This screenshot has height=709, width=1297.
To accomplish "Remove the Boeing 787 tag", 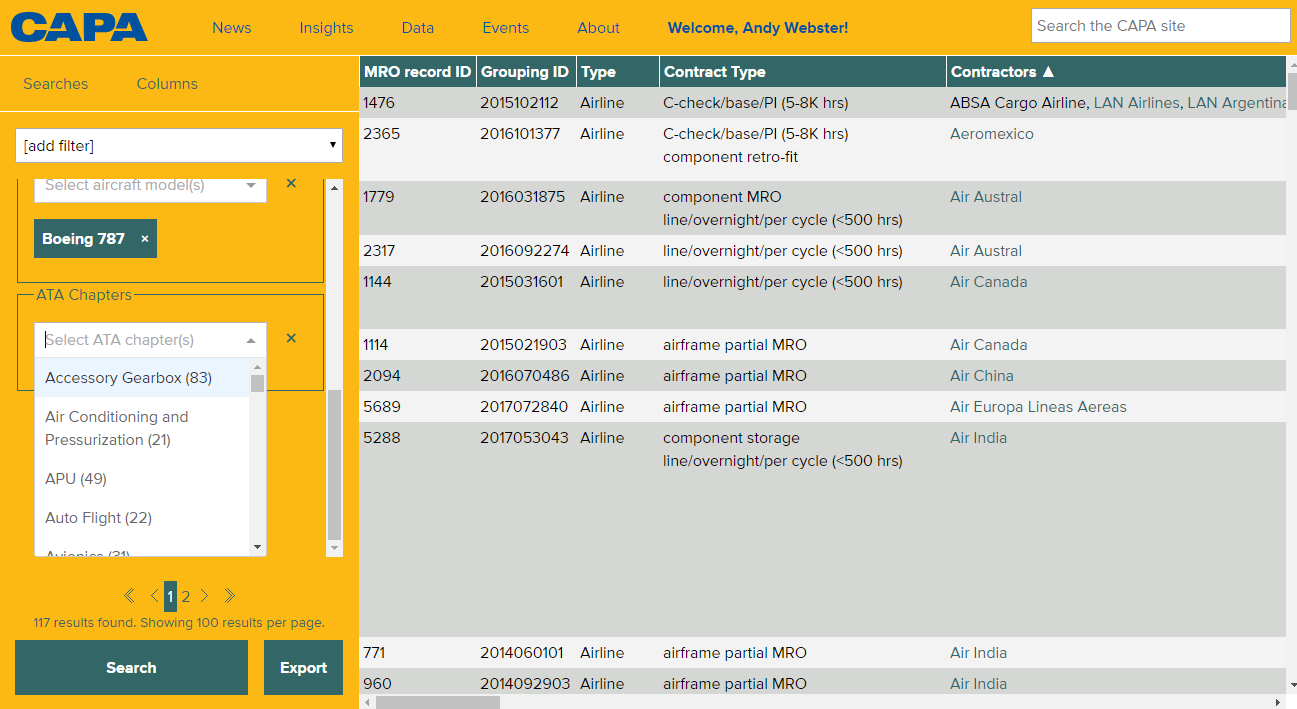I will tap(145, 239).
